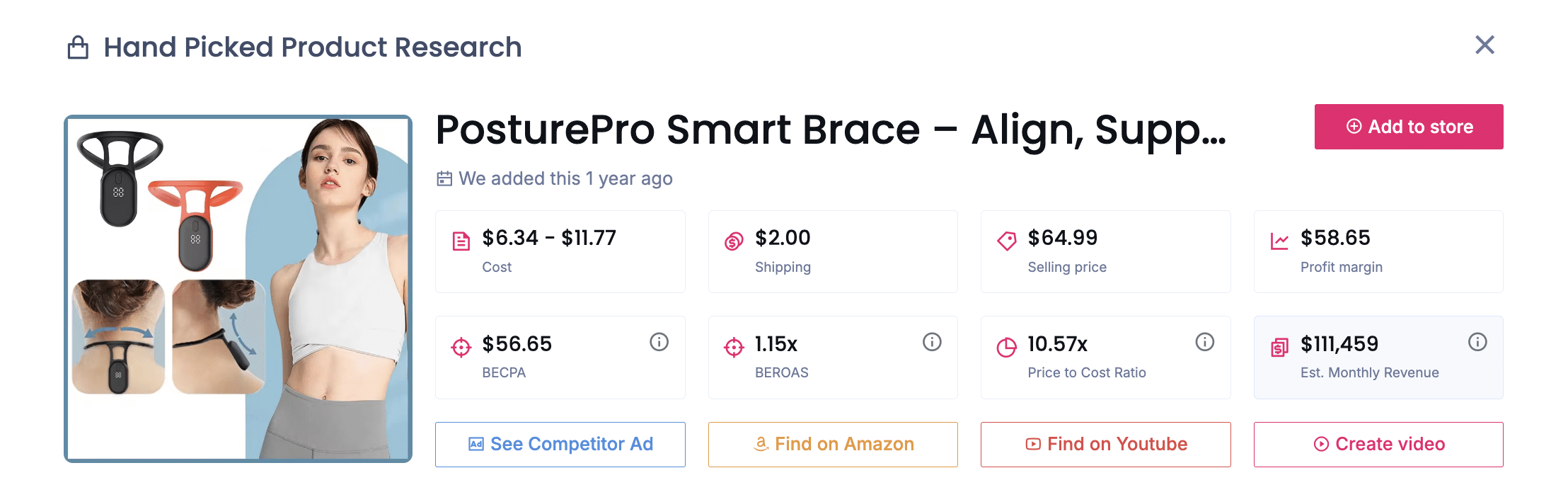
Task: Find the product on Amazon
Action: coord(832,444)
